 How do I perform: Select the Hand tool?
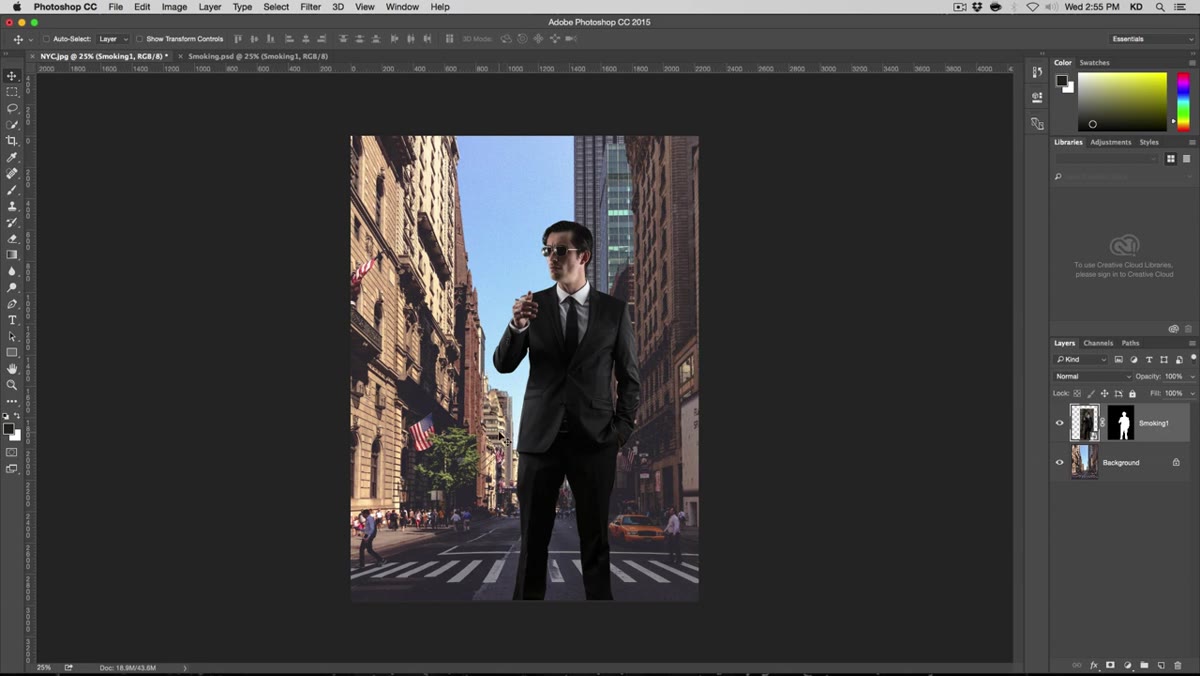(12, 369)
